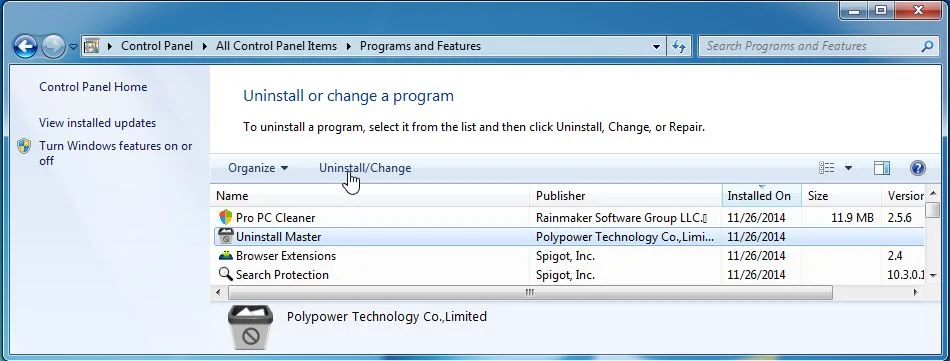This screenshot has height=361, width=950.
Task: Expand arrow after Control Panel breadcrumb
Action: click(204, 46)
